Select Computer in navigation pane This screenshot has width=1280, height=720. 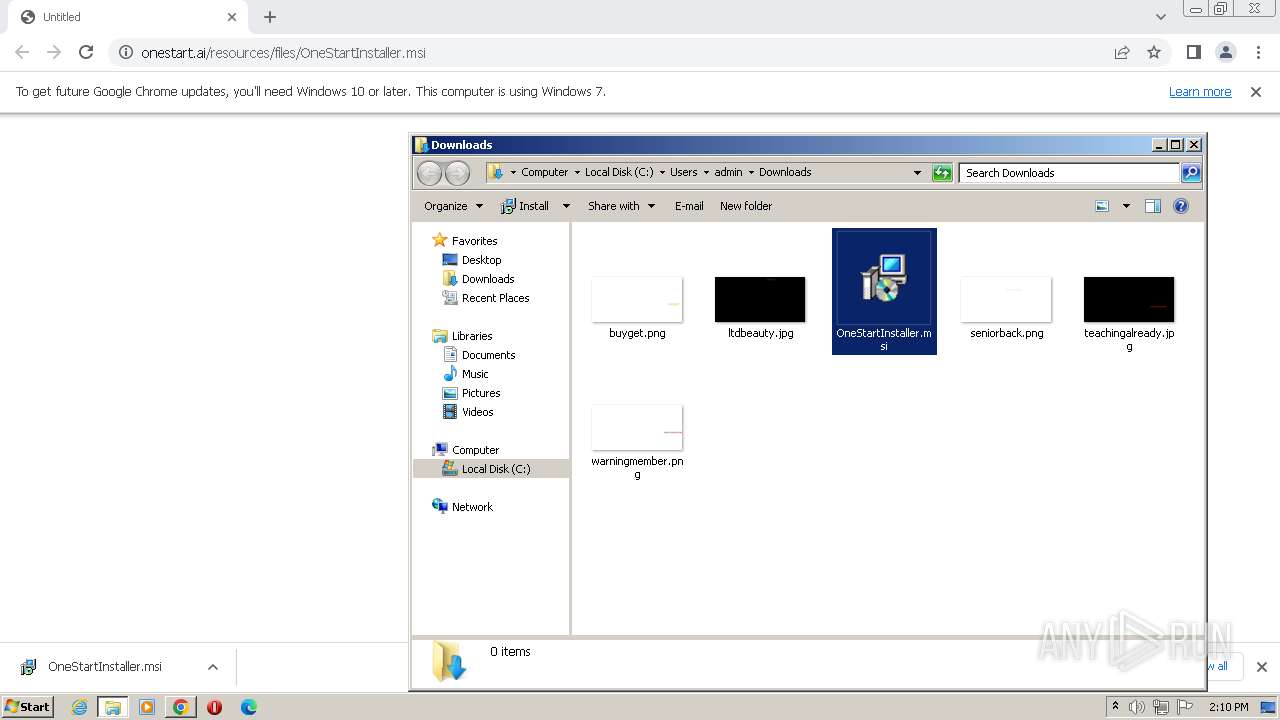[x=475, y=450]
